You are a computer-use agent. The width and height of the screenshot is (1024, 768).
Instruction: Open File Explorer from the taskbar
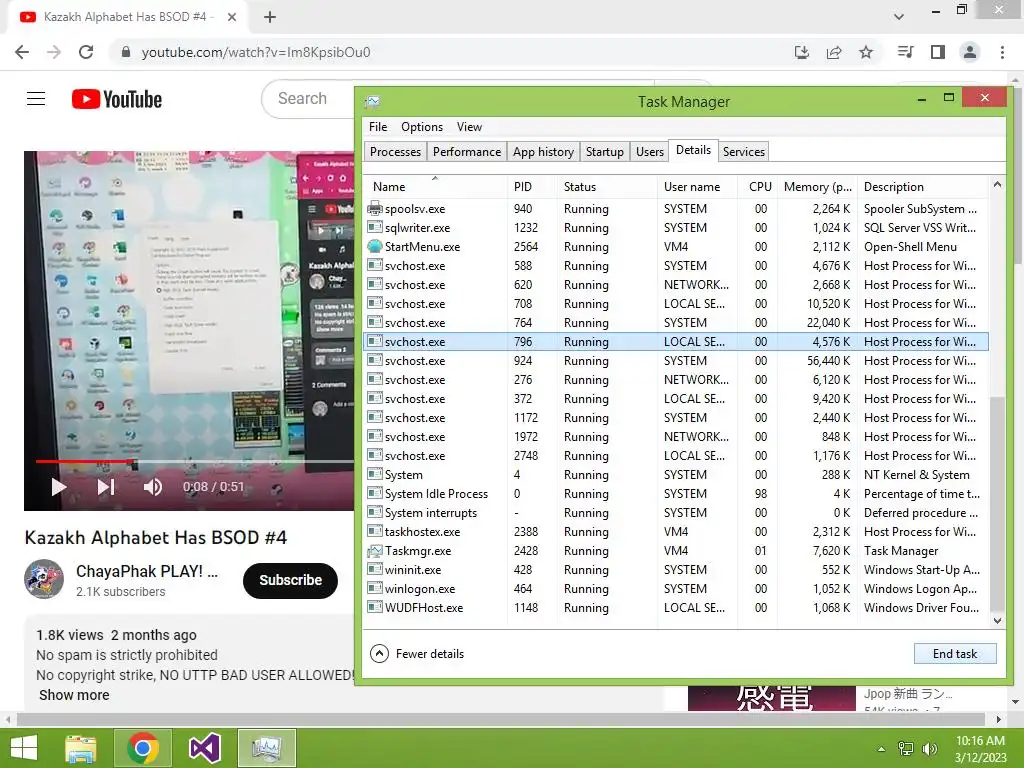pyautogui.click(x=81, y=748)
